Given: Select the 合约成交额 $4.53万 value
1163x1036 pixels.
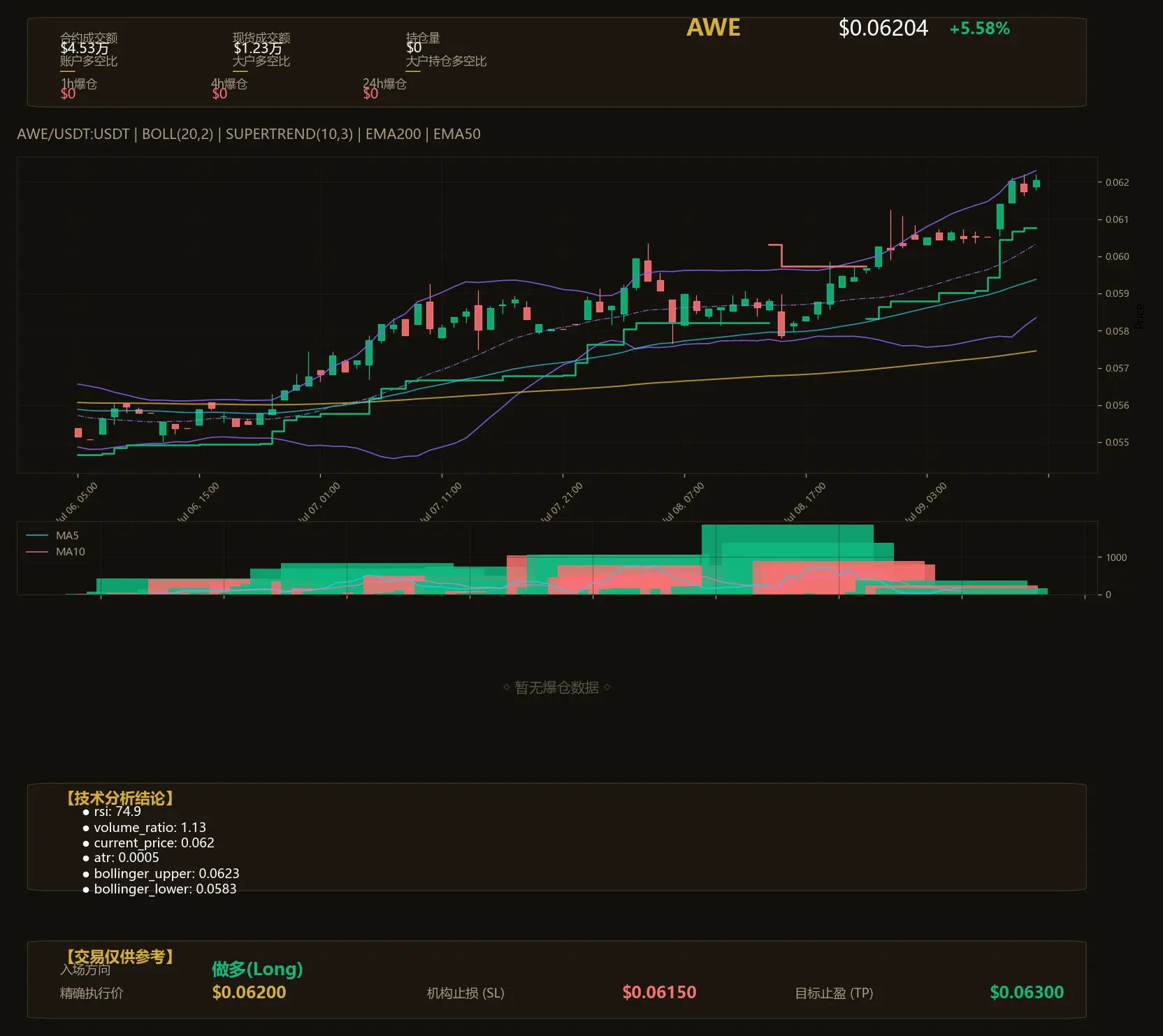Looking at the screenshot, I should pyautogui.click(x=85, y=48).
